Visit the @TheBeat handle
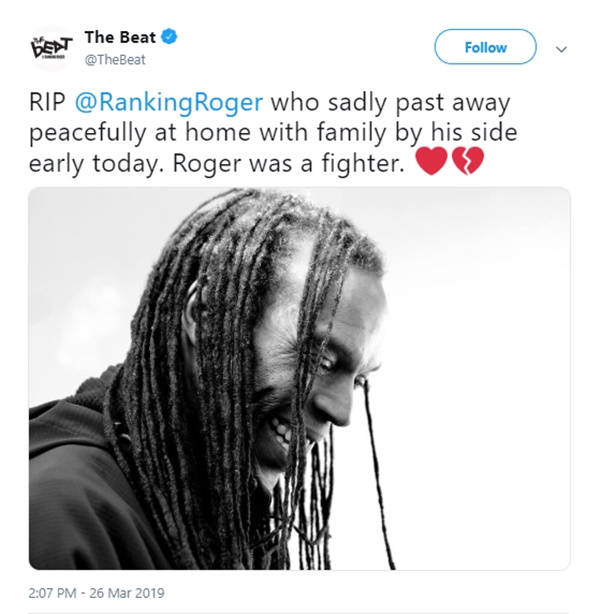The image size is (600, 614). pyautogui.click(x=115, y=60)
